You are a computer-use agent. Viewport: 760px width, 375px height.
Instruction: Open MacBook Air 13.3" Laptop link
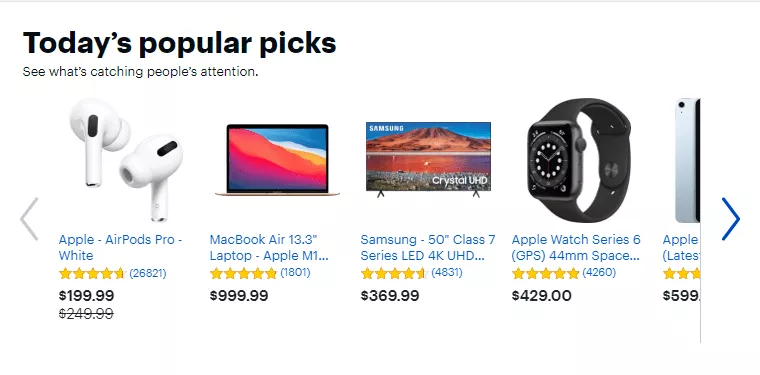click(269, 248)
